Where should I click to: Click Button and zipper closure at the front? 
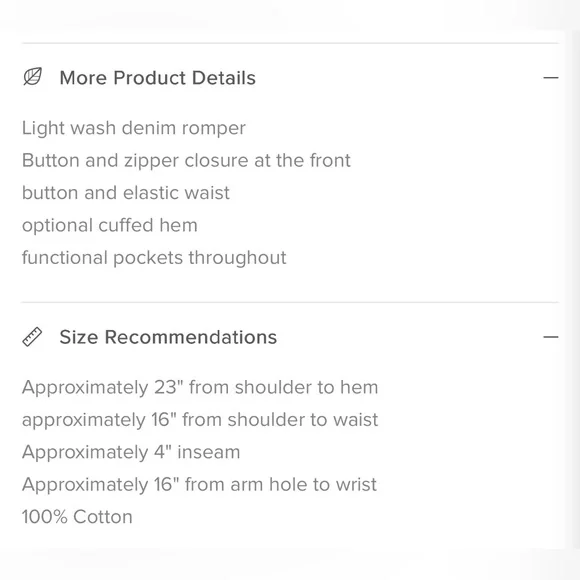186,161
